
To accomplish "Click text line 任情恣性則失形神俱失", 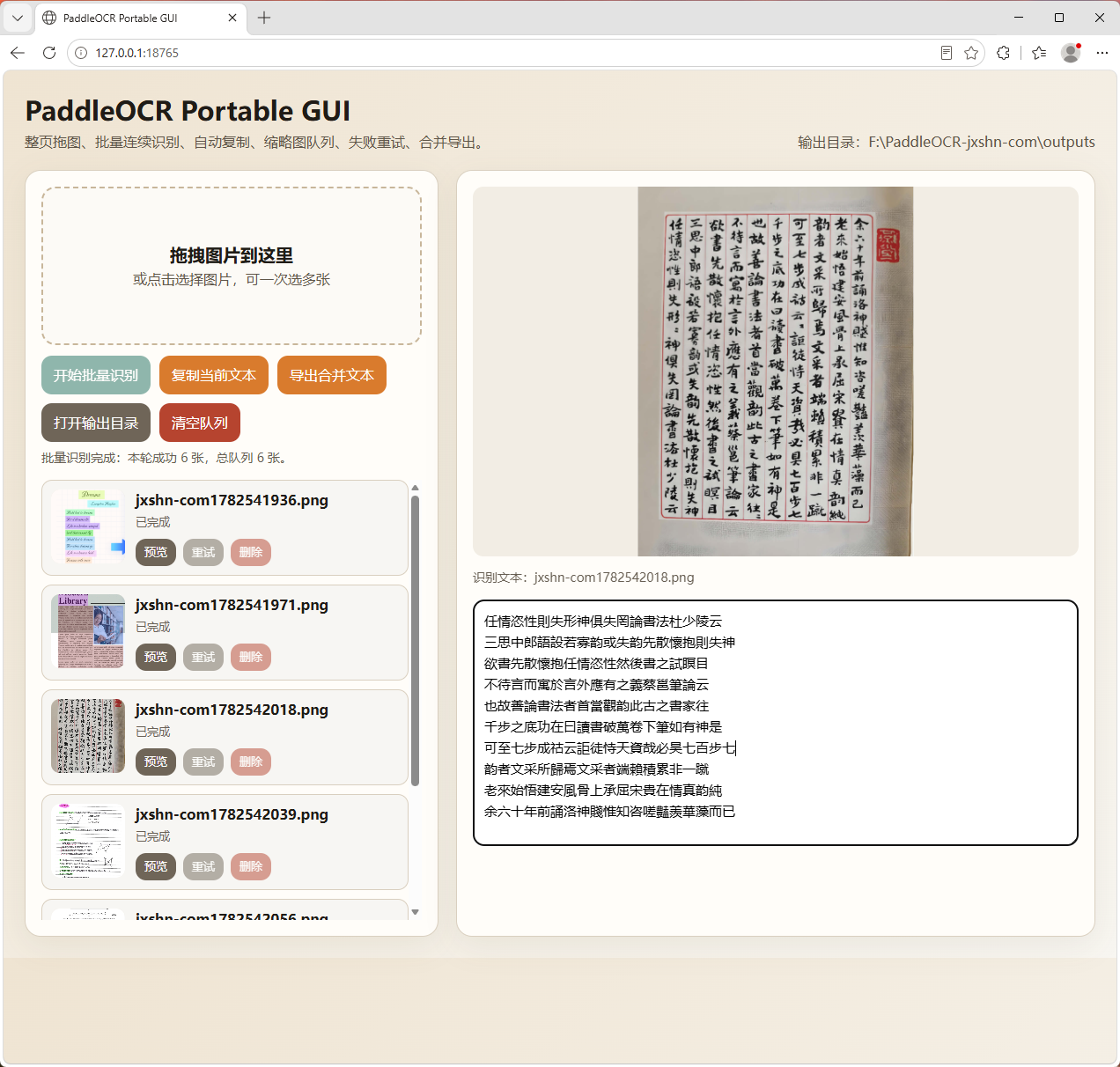I will tap(603, 622).
